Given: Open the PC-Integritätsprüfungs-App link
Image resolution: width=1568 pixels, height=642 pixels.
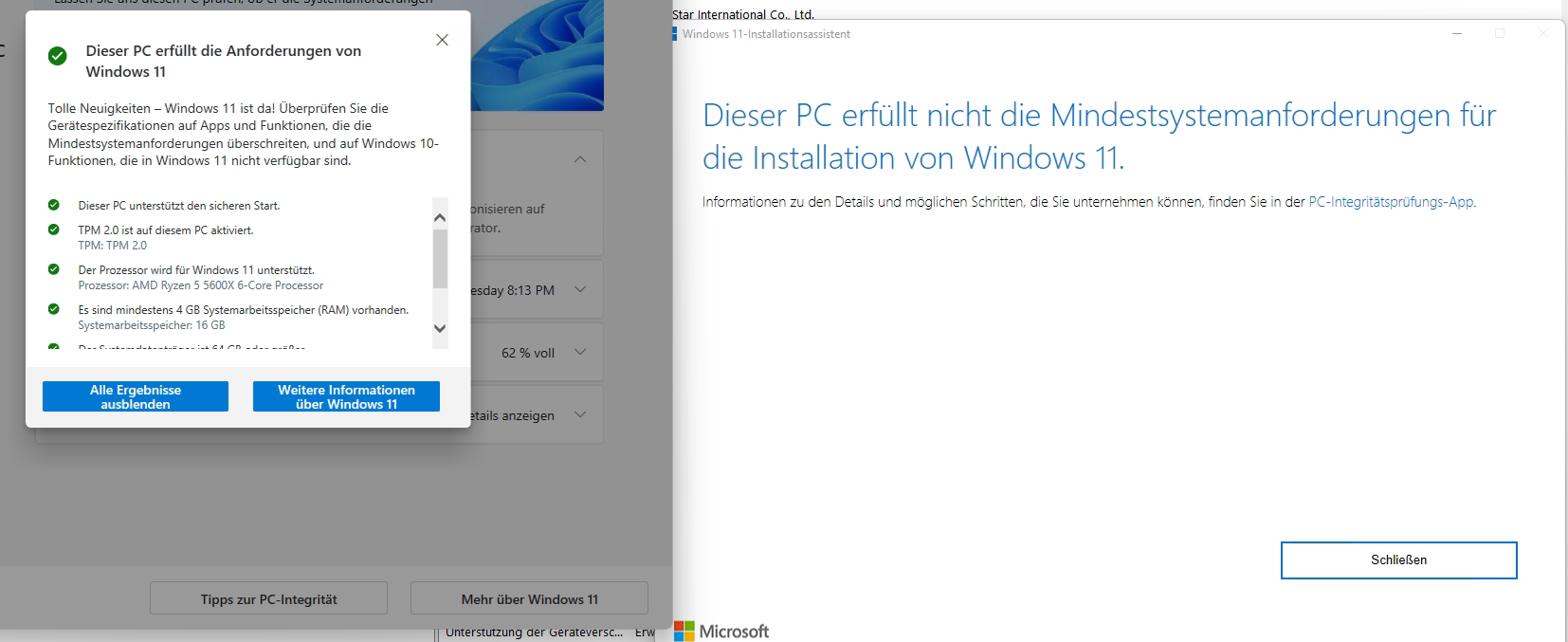Looking at the screenshot, I should tap(1391, 202).
